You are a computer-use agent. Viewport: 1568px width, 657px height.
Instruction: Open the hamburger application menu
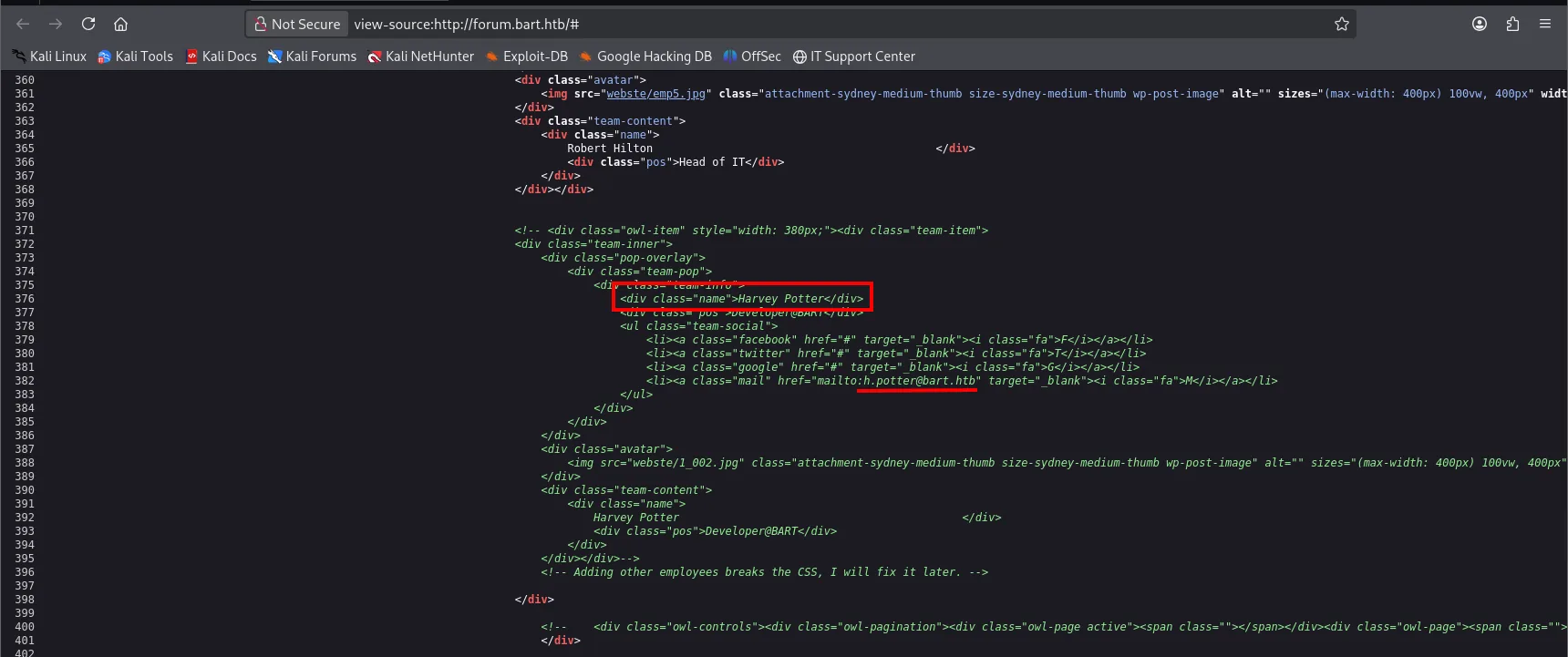1545,24
